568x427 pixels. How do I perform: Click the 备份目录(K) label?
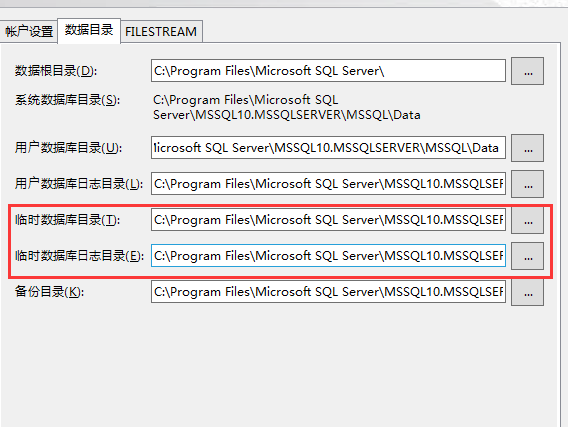point(49,292)
